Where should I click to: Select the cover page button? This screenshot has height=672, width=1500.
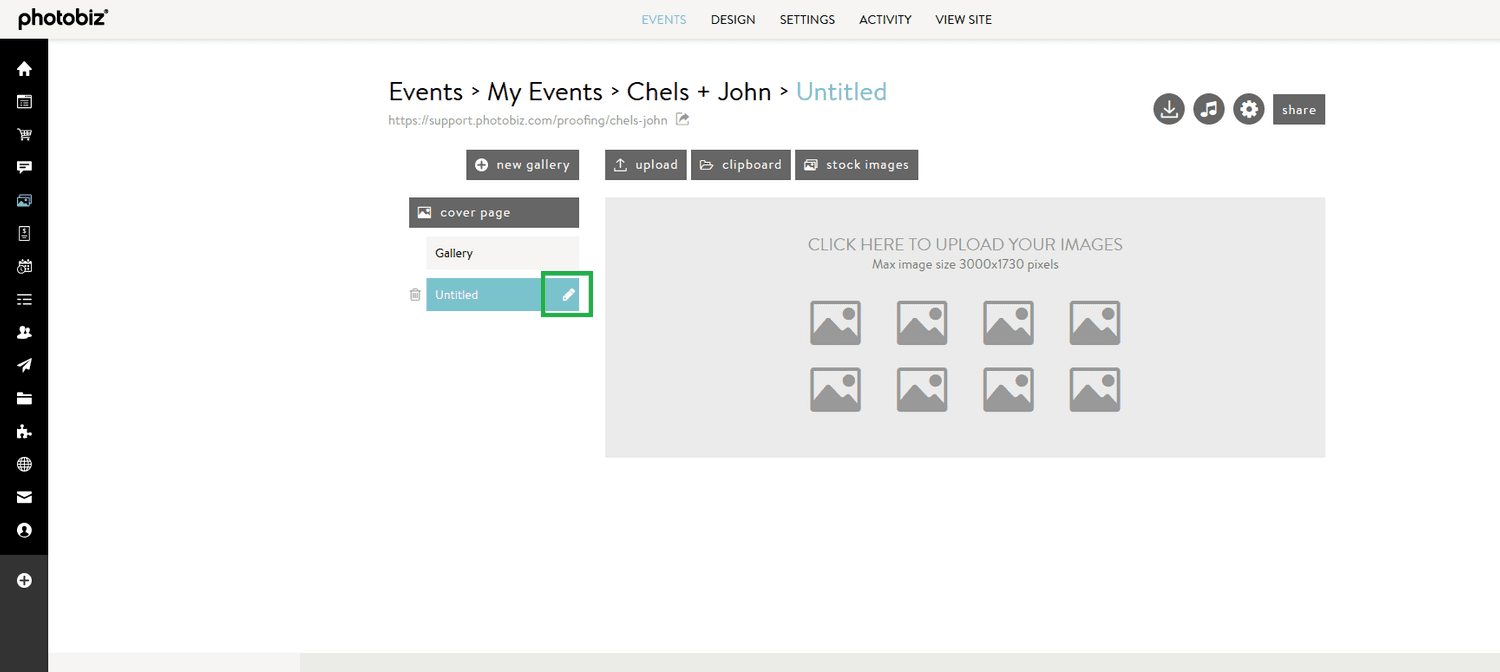click(x=493, y=212)
